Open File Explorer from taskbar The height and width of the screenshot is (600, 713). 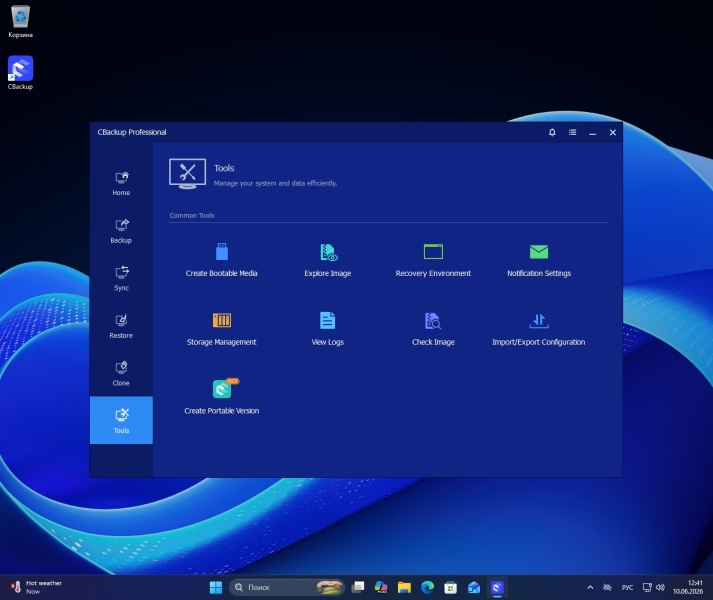coord(404,587)
